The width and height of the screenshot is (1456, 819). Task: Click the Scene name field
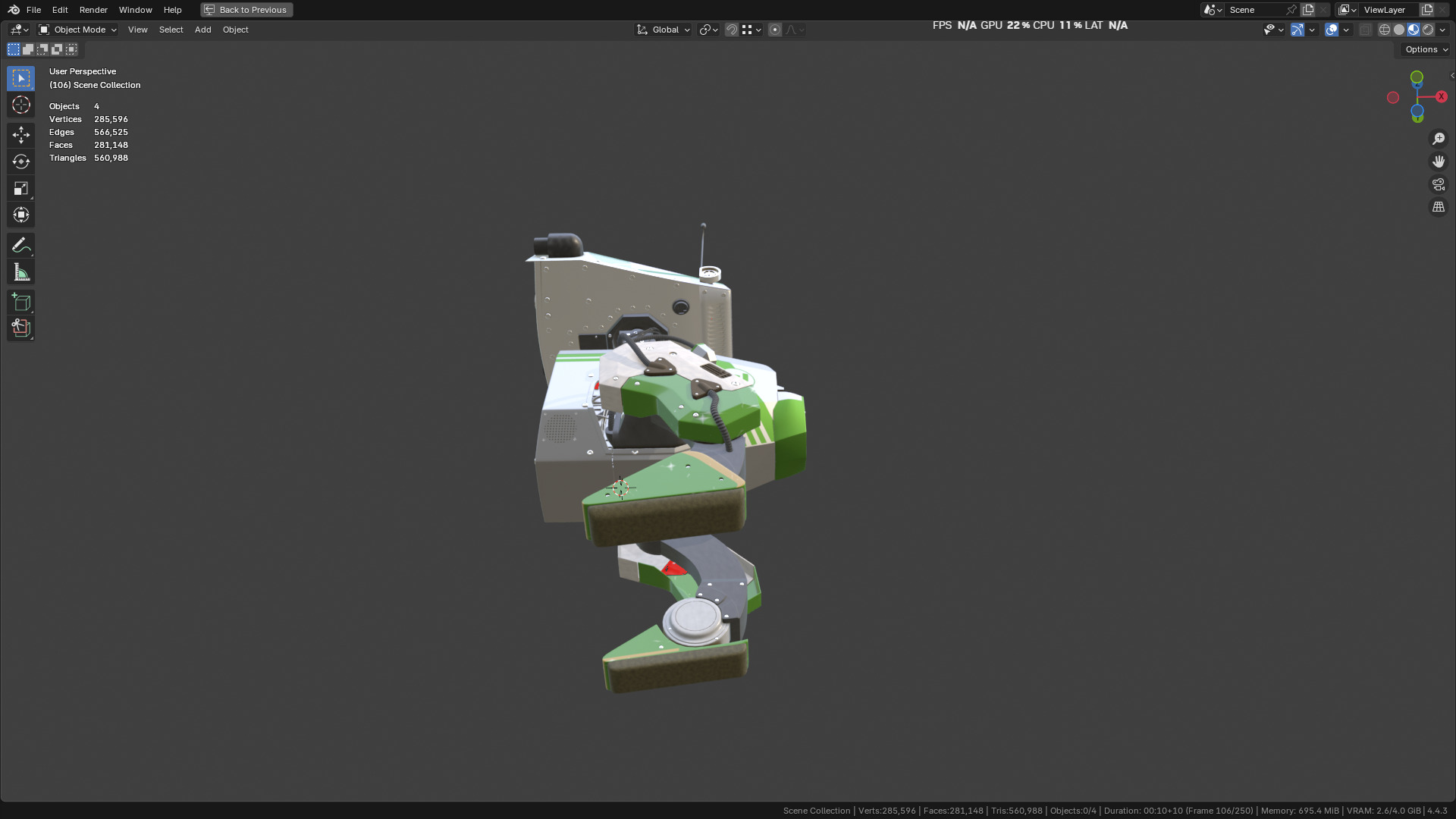(x=1255, y=10)
